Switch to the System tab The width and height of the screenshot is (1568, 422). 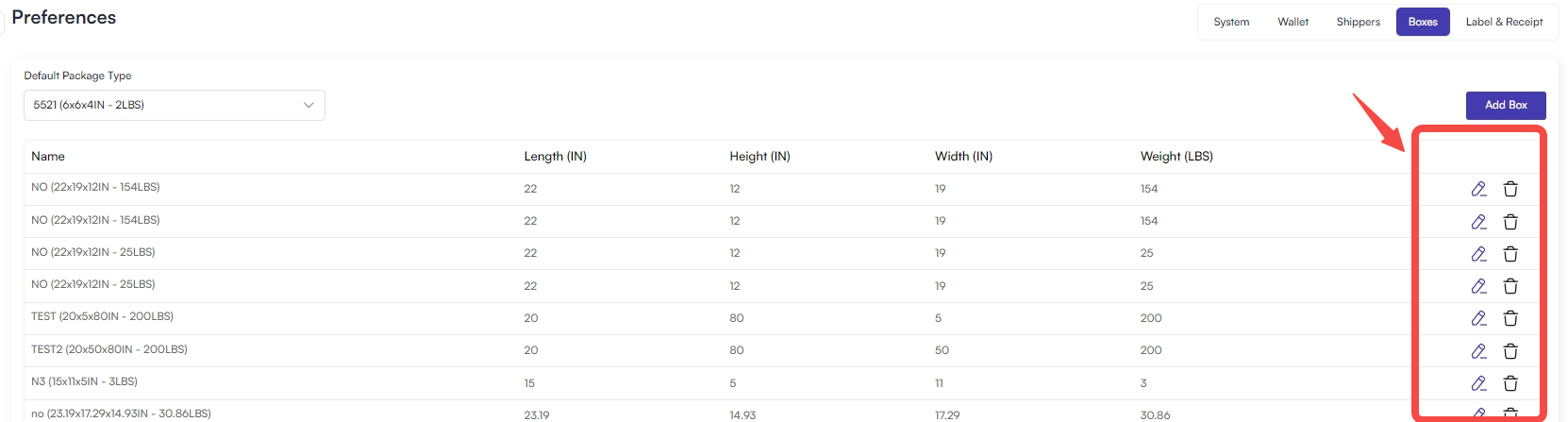click(x=1231, y=22)
